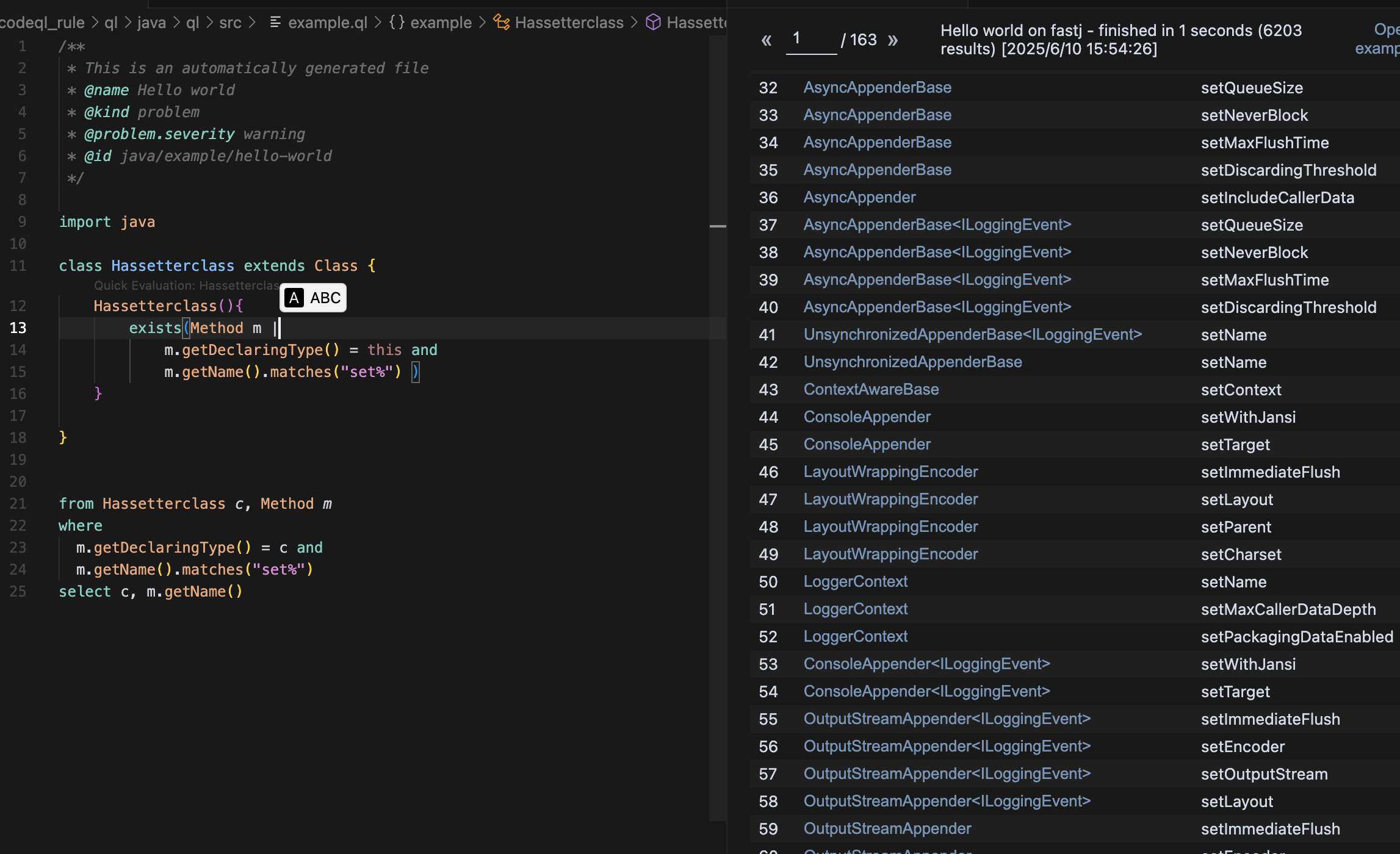Open ContextAwareBase link in row 43

[871, 389]
